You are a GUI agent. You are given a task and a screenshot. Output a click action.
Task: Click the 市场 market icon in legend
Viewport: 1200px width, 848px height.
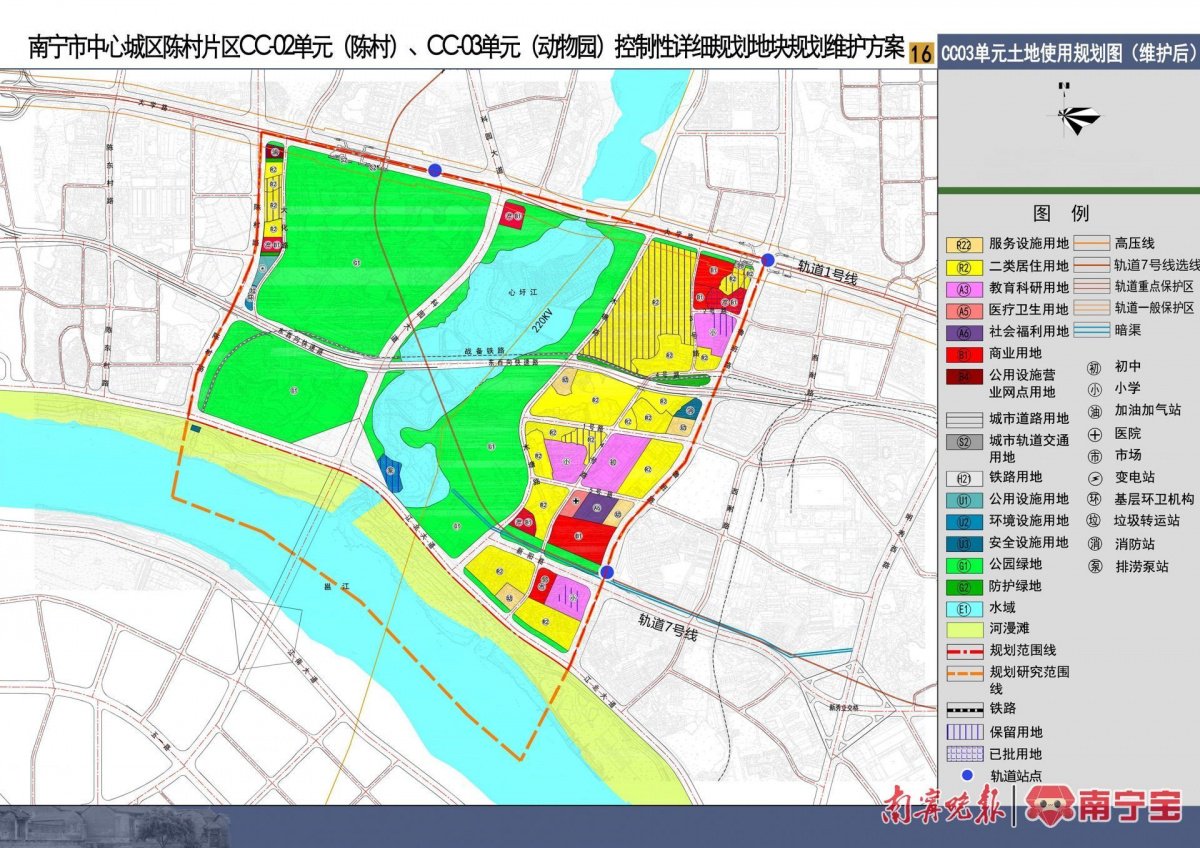[1094, 454]
